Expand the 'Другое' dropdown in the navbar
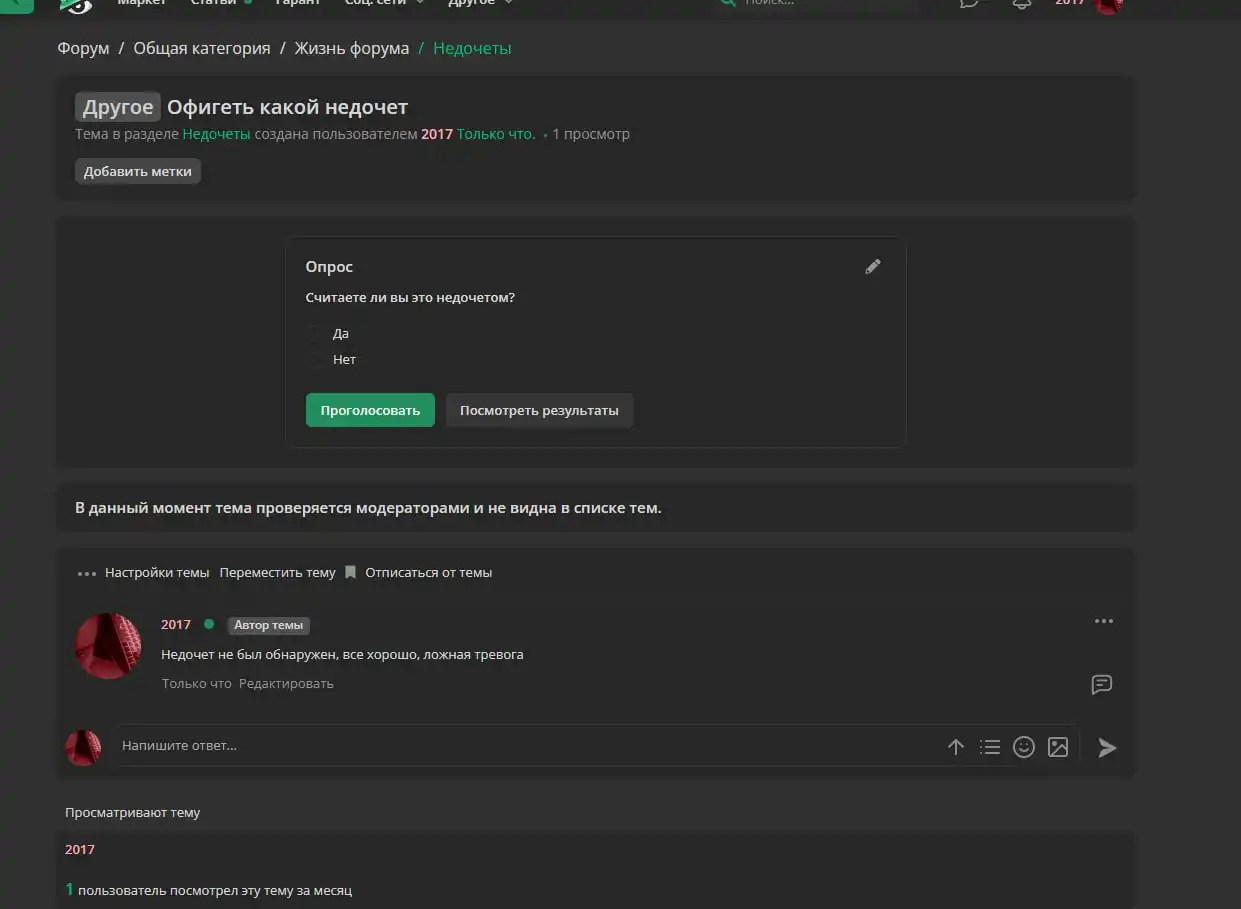The image size is (1241, 909). coord(480,3)
